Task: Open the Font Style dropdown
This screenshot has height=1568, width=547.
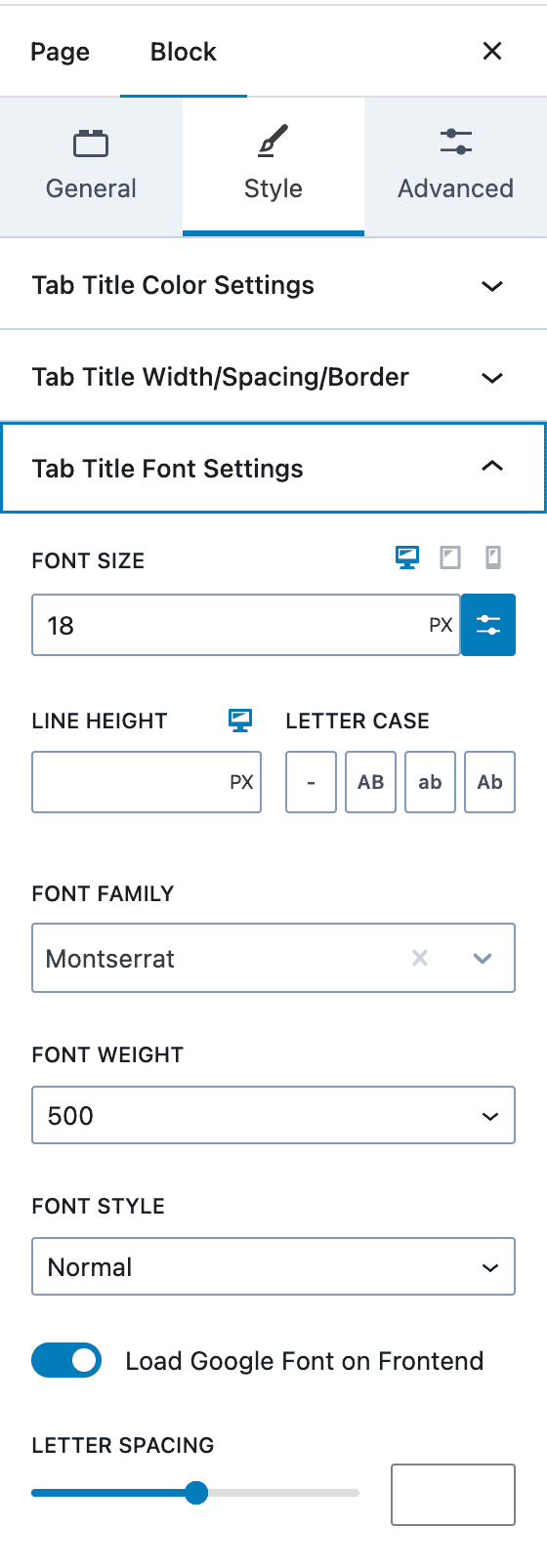Action: click(273, 1266)
